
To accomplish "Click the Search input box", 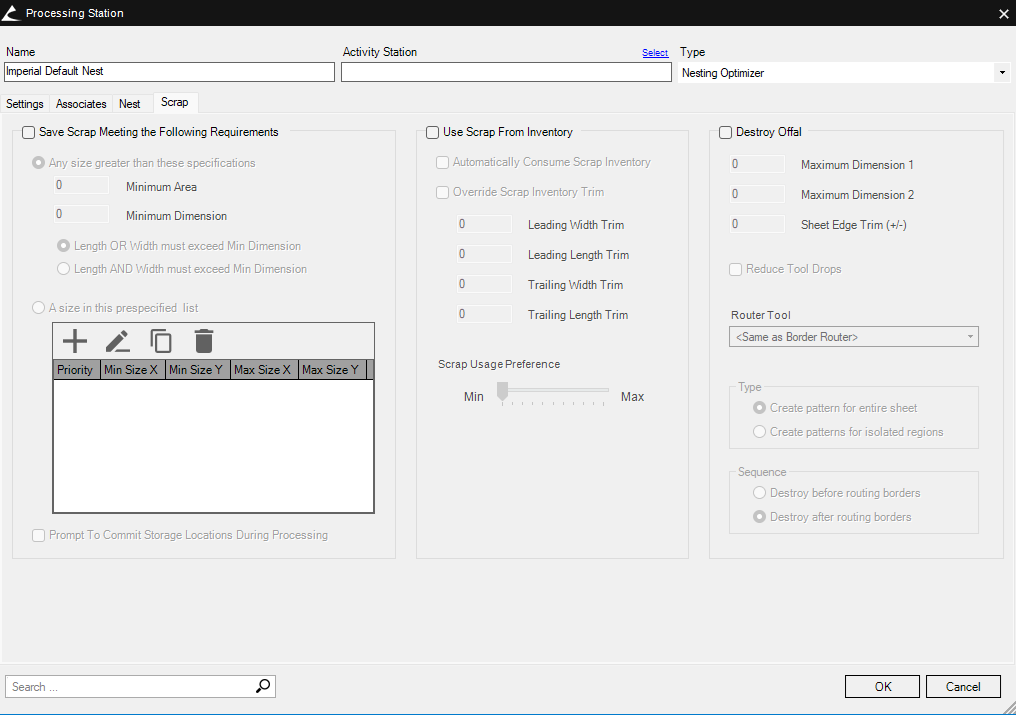I will 130,687.
